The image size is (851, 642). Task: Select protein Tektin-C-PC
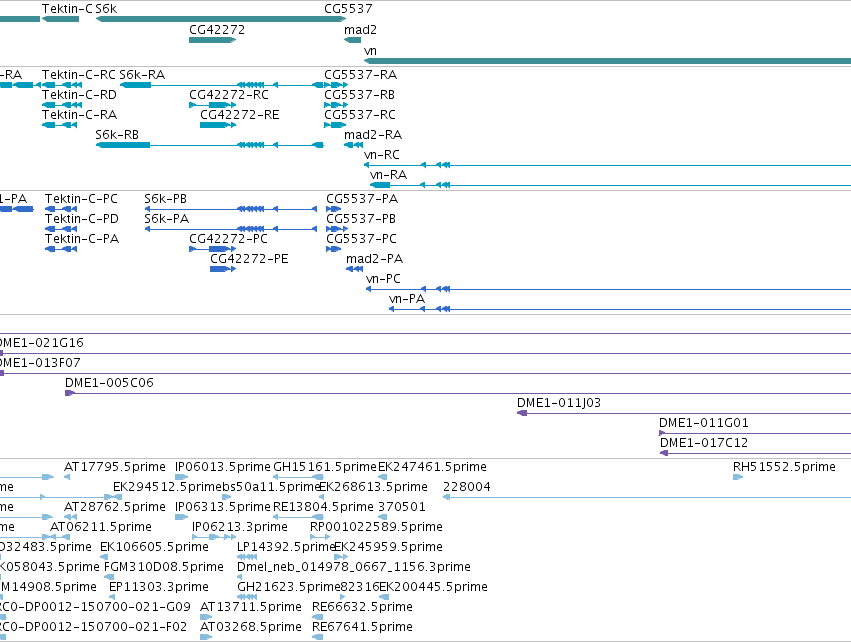[61, 209]
